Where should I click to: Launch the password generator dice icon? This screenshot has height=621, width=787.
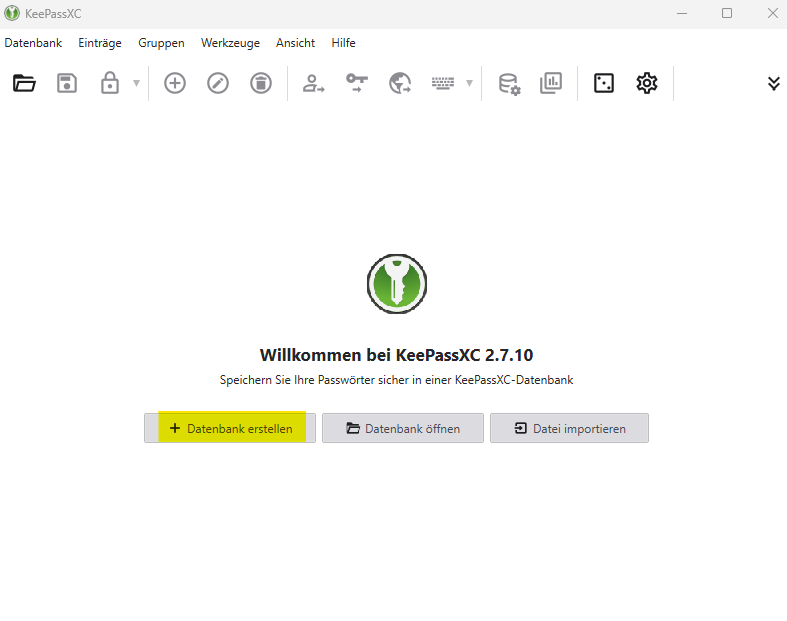[x=604, y=83]
